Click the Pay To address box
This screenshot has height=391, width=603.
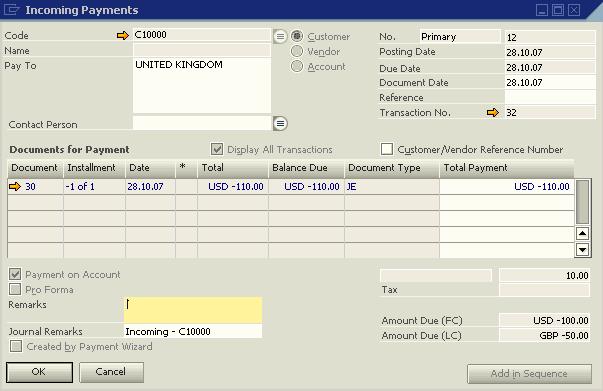(202, 86)
